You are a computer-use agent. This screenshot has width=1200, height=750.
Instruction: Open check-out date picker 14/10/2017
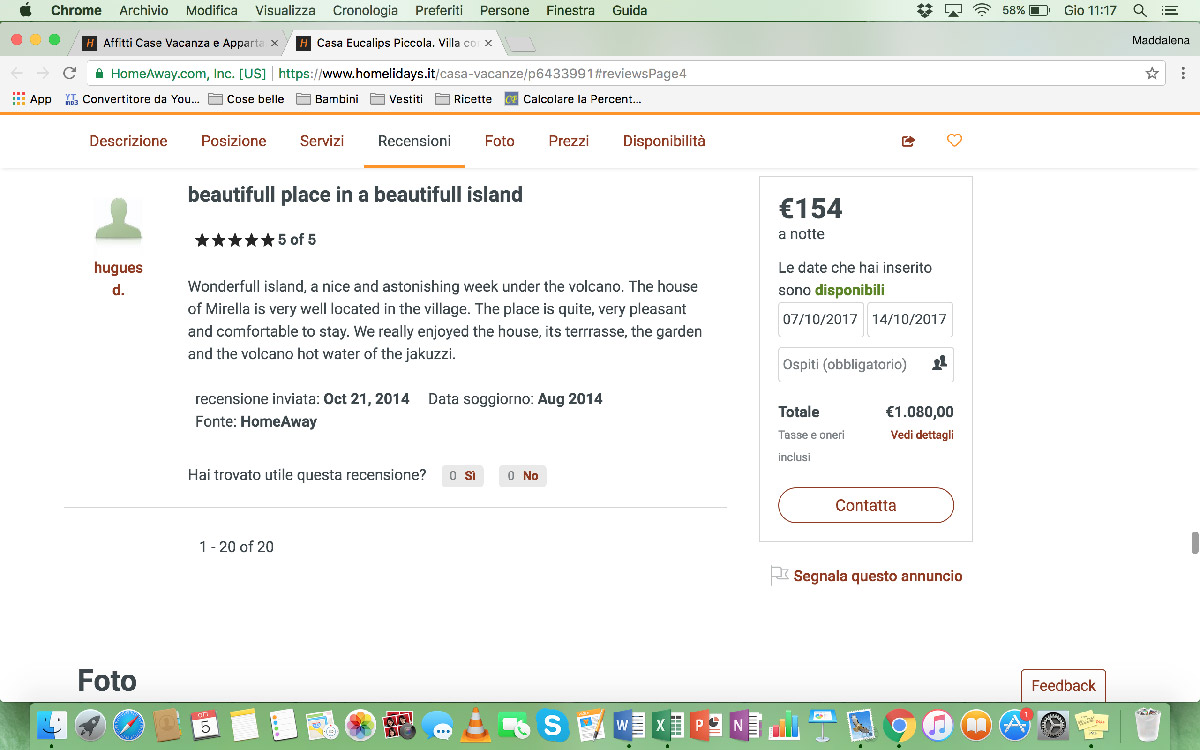[x=909, y=320]
